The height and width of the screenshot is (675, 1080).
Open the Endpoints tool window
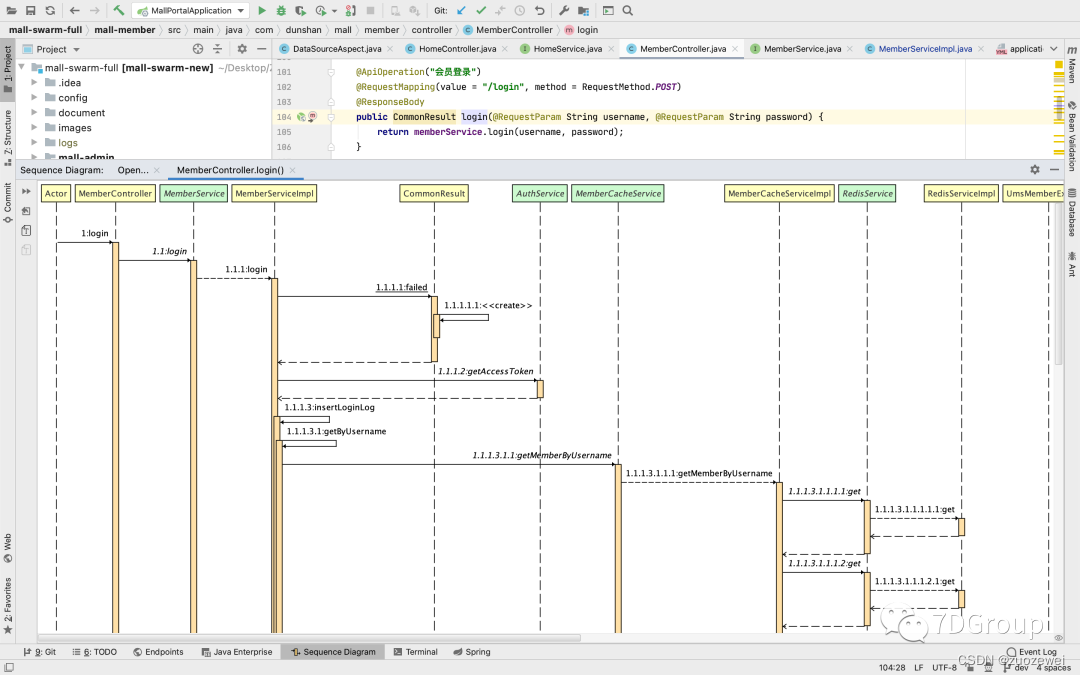click(x=158, y=652)
